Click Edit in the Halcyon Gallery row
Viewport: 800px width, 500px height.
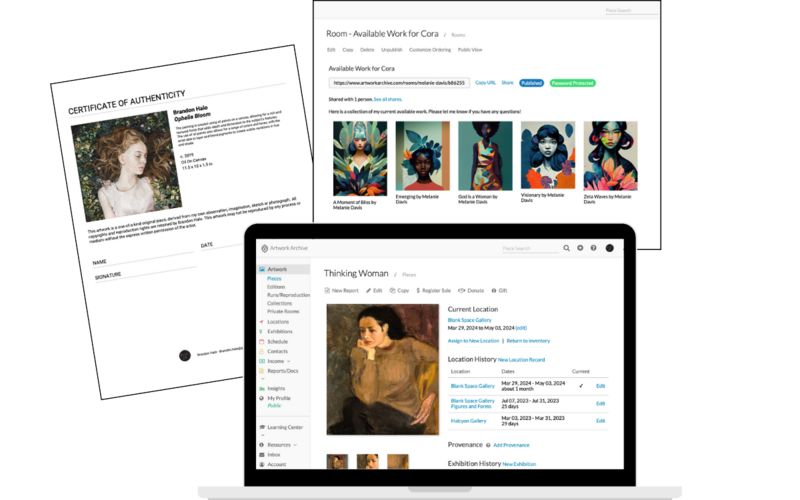tap(601, 421)
